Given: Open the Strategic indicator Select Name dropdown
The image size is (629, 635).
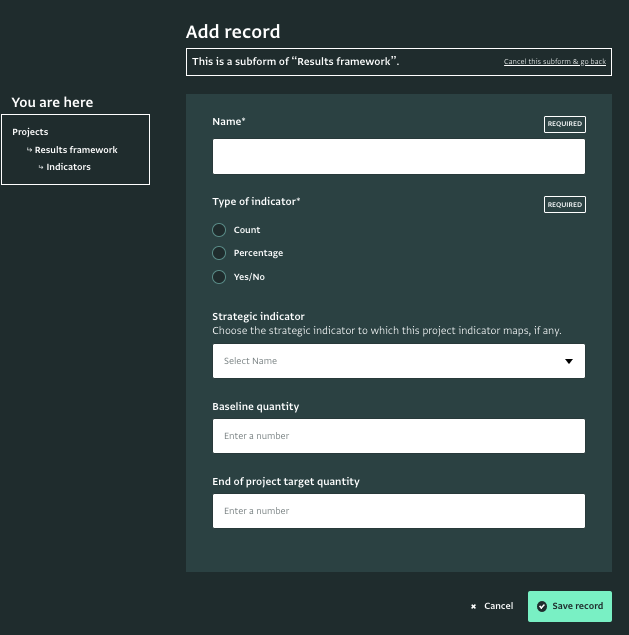Looking at the screenshot, I should [x=399, y=361].
